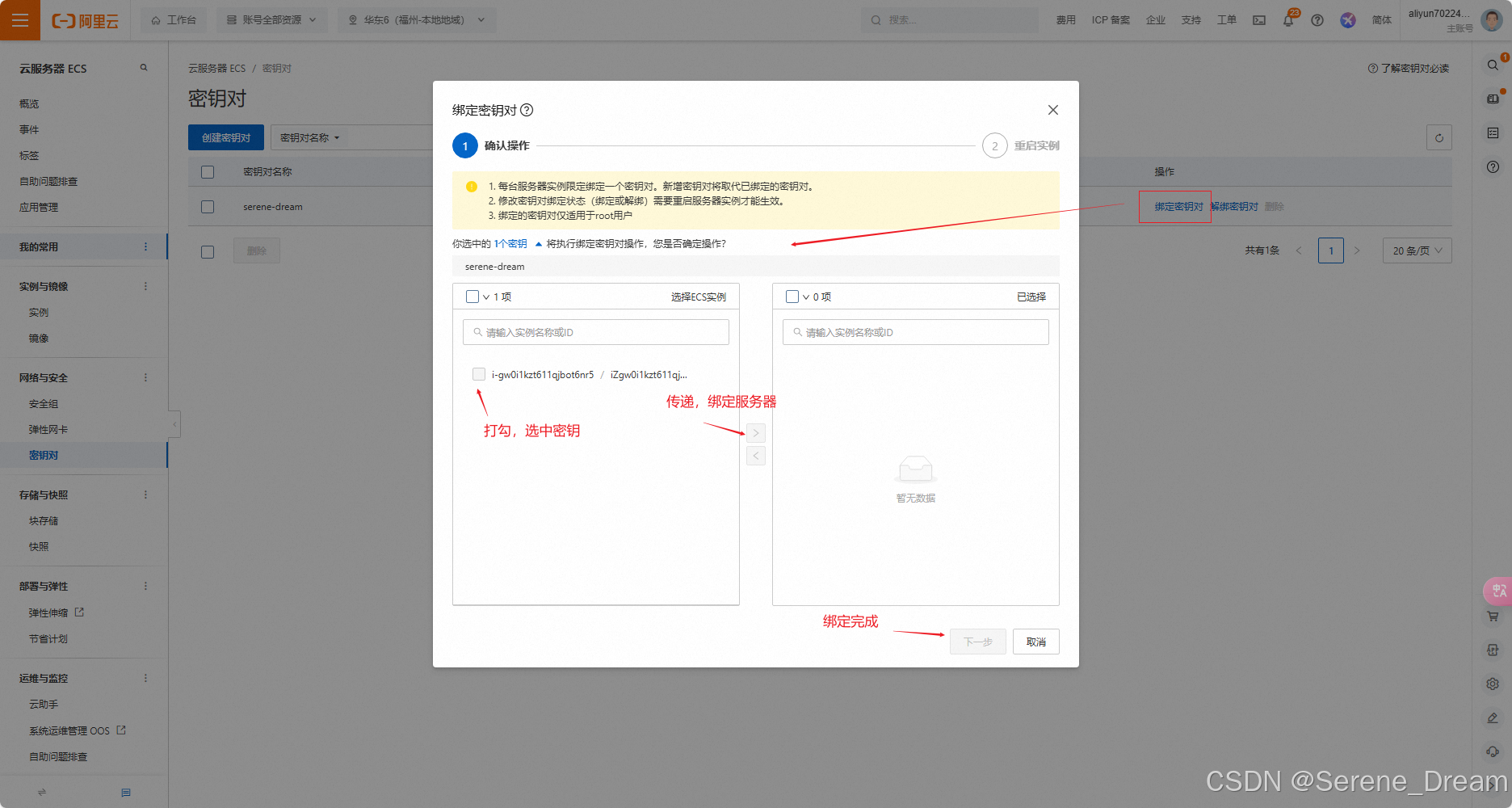Move selected instance to right with arrow
The image size is (1512, 808).
point(756,433)
